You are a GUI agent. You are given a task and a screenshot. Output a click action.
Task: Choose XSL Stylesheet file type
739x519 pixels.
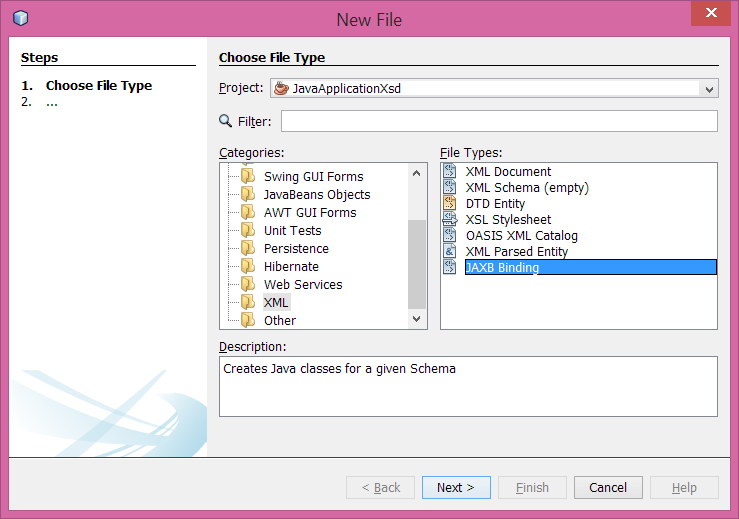[508, 219]
